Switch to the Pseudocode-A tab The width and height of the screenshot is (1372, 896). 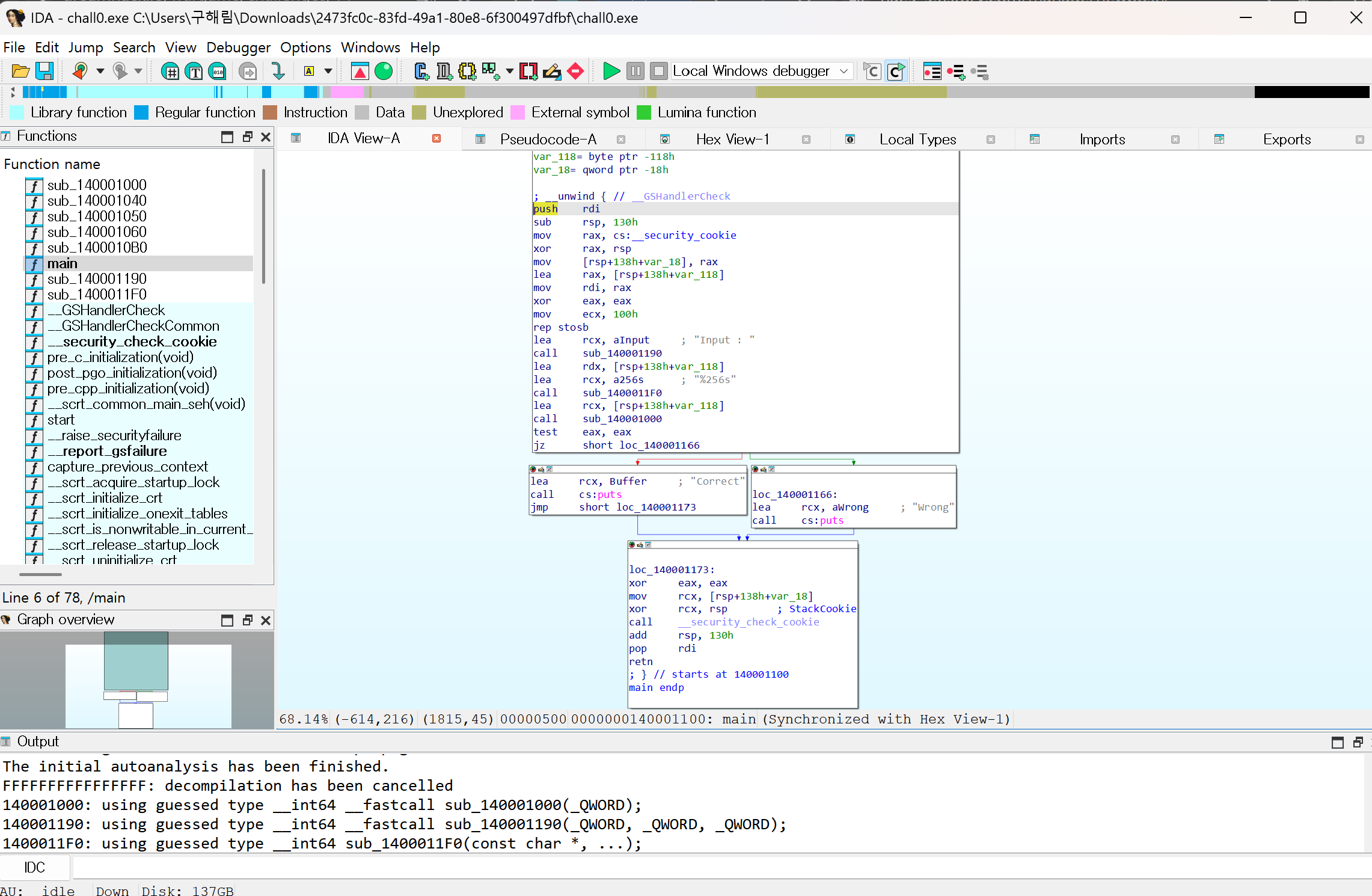(548, 140)
